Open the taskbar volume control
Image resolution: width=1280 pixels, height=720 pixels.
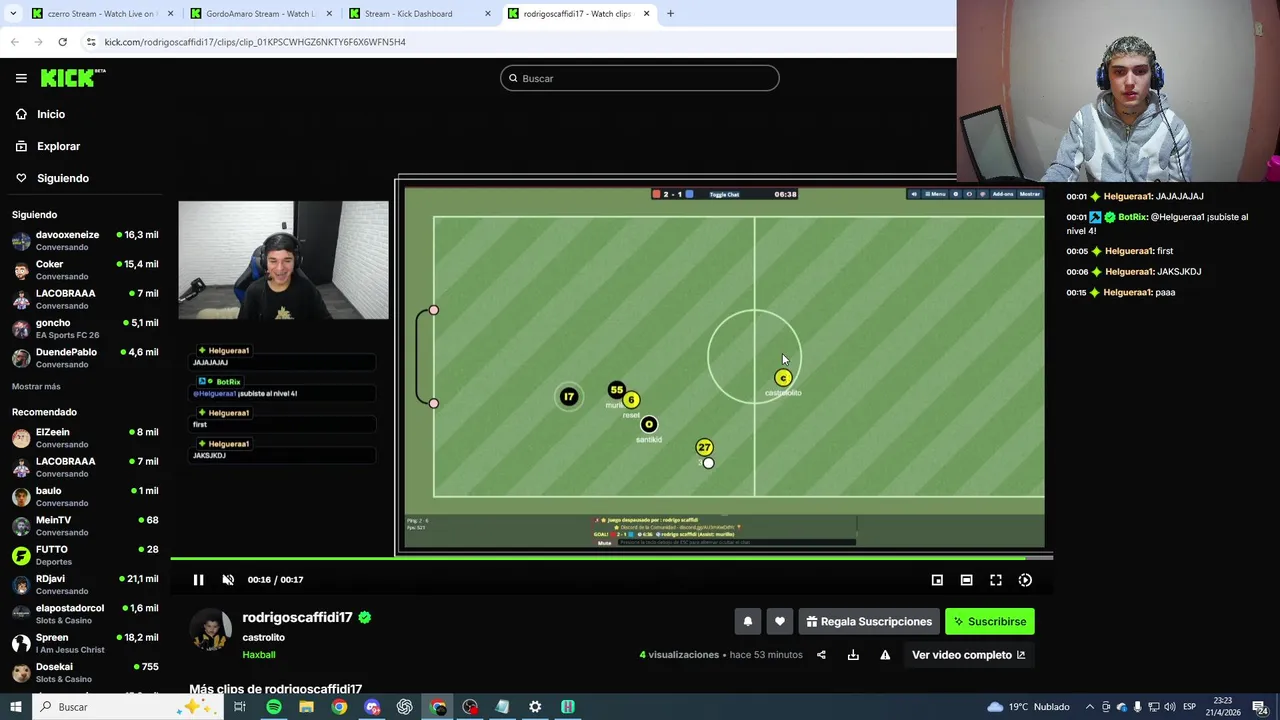click(x=1170, y=707)
